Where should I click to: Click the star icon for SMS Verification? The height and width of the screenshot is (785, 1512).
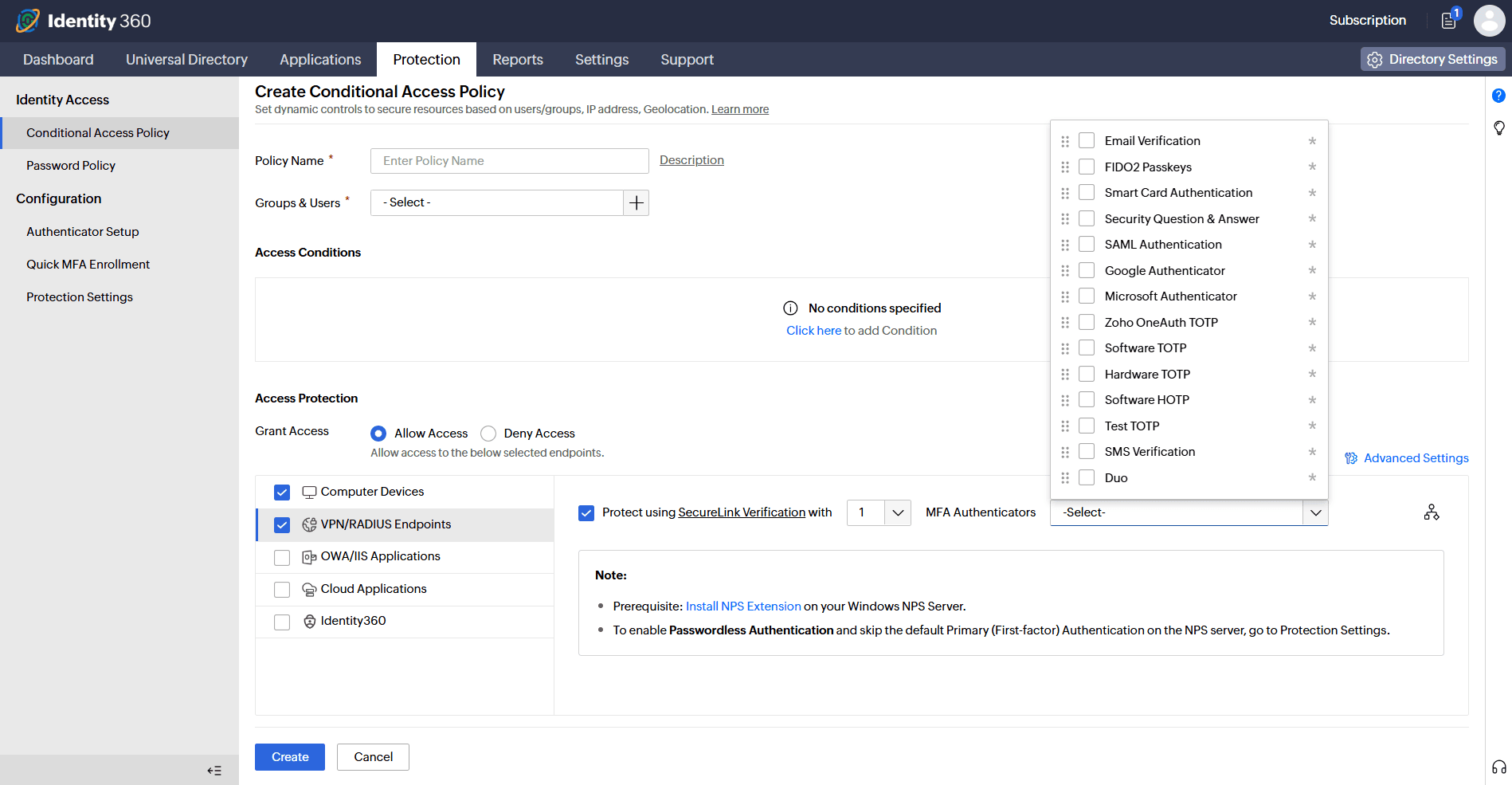point(1312,452)
